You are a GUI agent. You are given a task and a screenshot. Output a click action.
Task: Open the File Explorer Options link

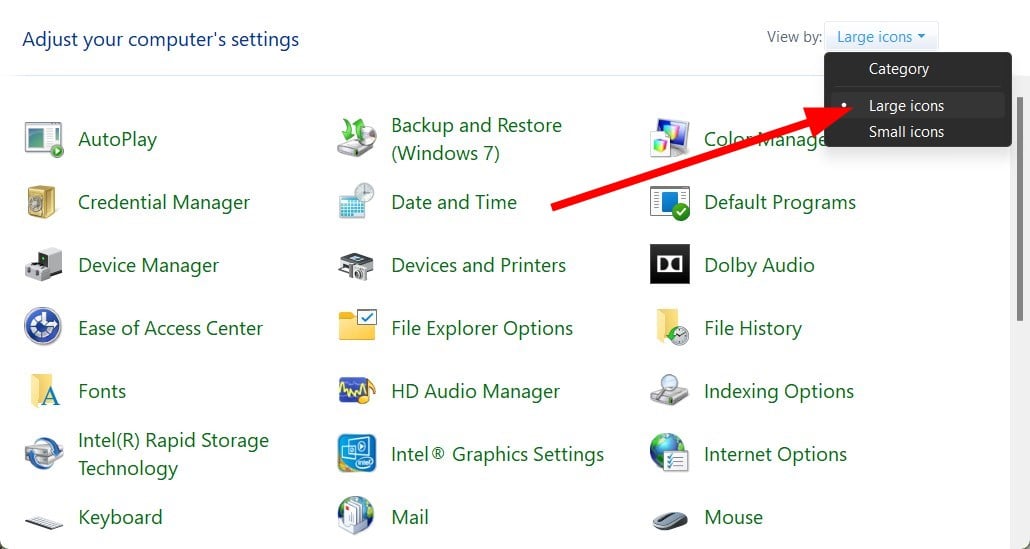pyautogui.click(x=481, y=328)
